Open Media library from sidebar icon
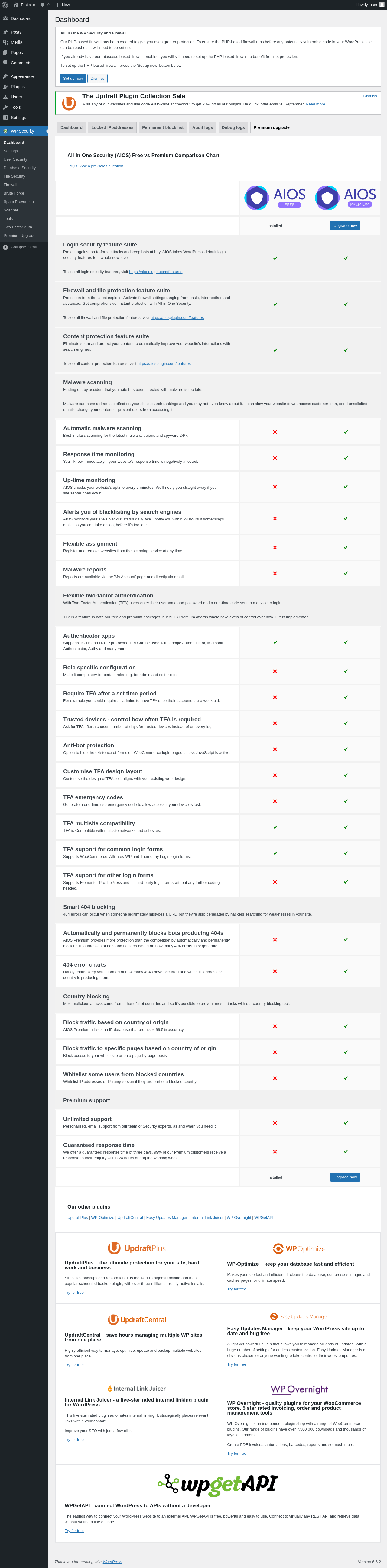 [5, 43]
